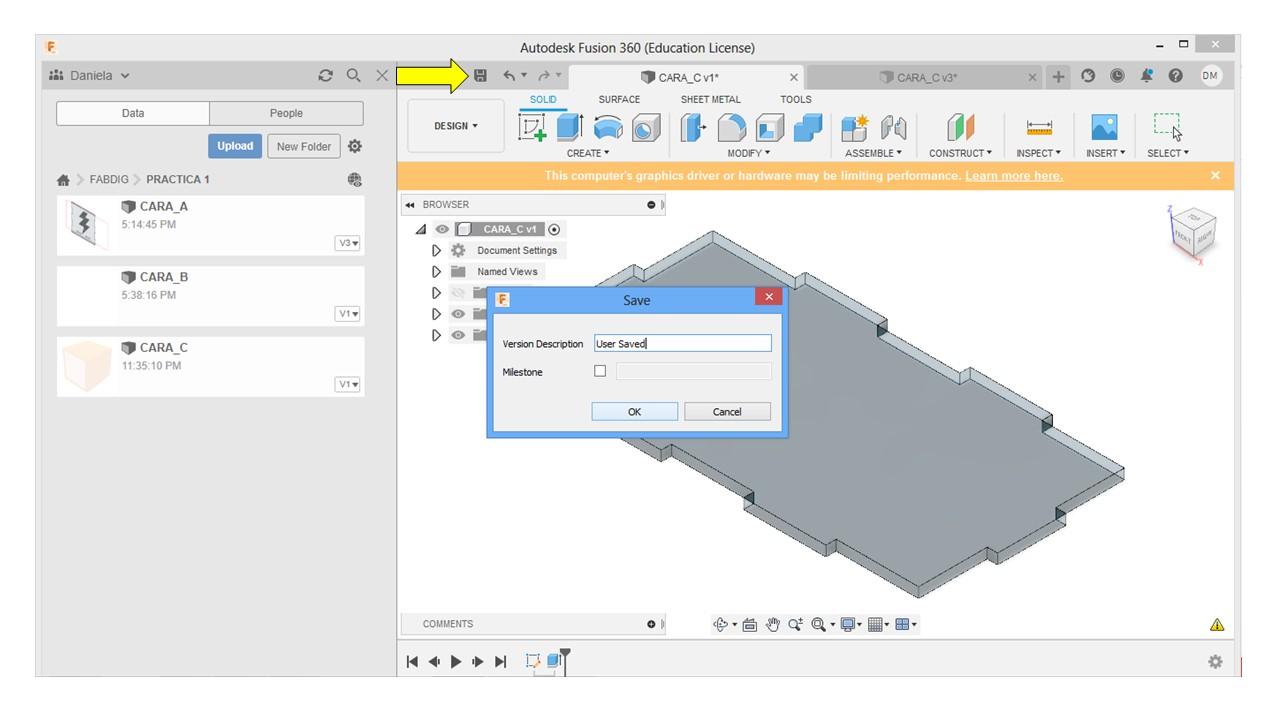Click the Joint tool icon
Image resolution: width=1280 pixels, height=720 pixels.
[x=893, y=127]
